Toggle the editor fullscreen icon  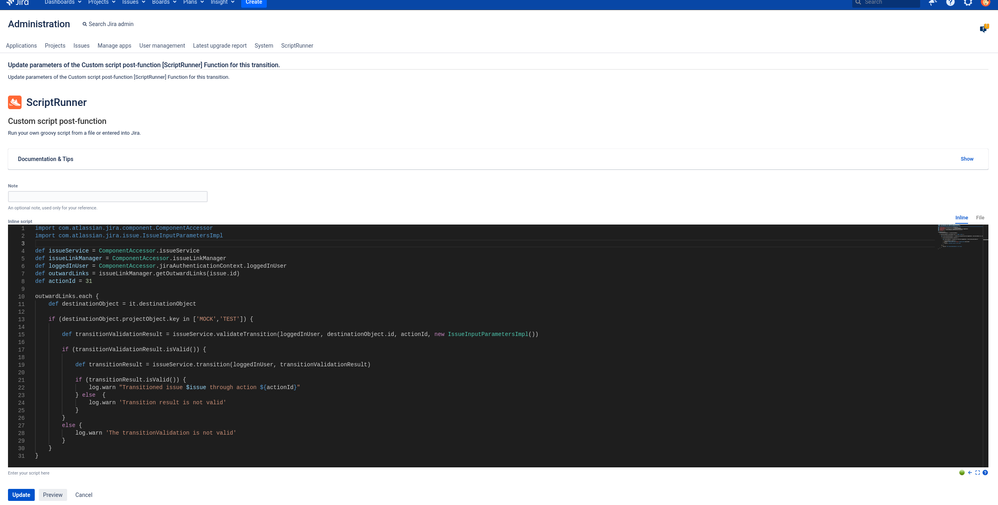click(978, 473)
